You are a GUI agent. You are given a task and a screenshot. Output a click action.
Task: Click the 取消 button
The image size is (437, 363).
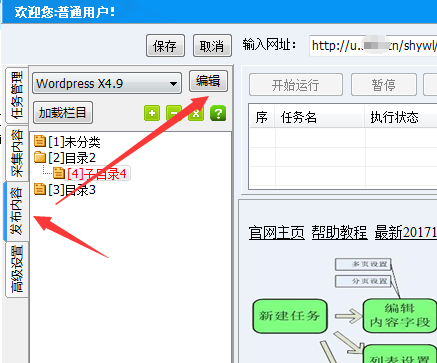point(212,46)
